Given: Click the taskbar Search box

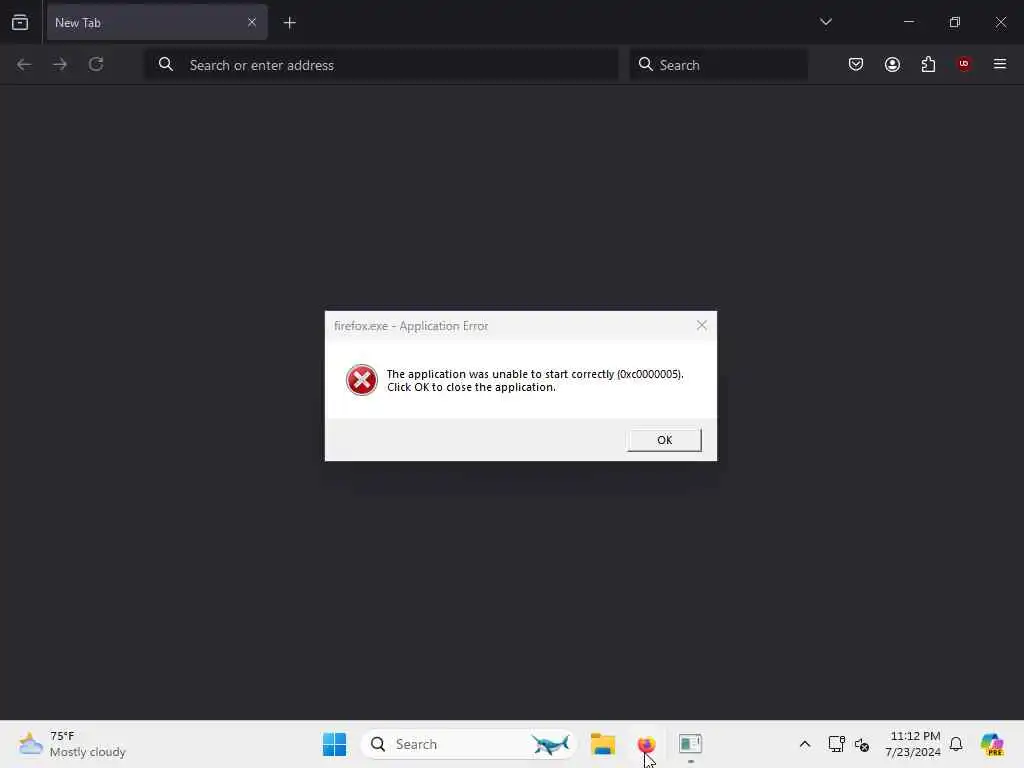Looking at the screenshot, I should tap(468, 744).
